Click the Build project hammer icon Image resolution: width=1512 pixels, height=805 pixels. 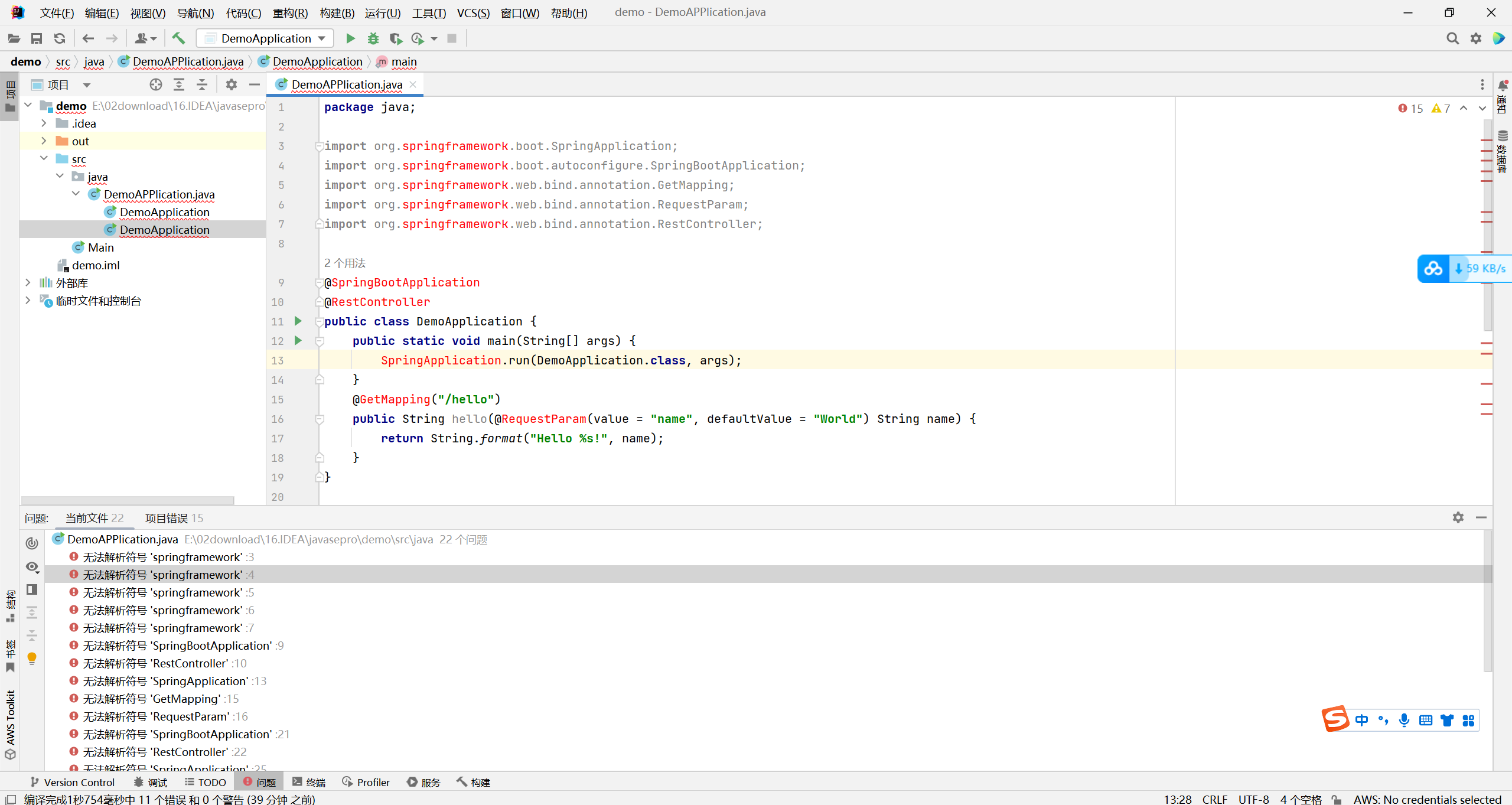(178, 38)
